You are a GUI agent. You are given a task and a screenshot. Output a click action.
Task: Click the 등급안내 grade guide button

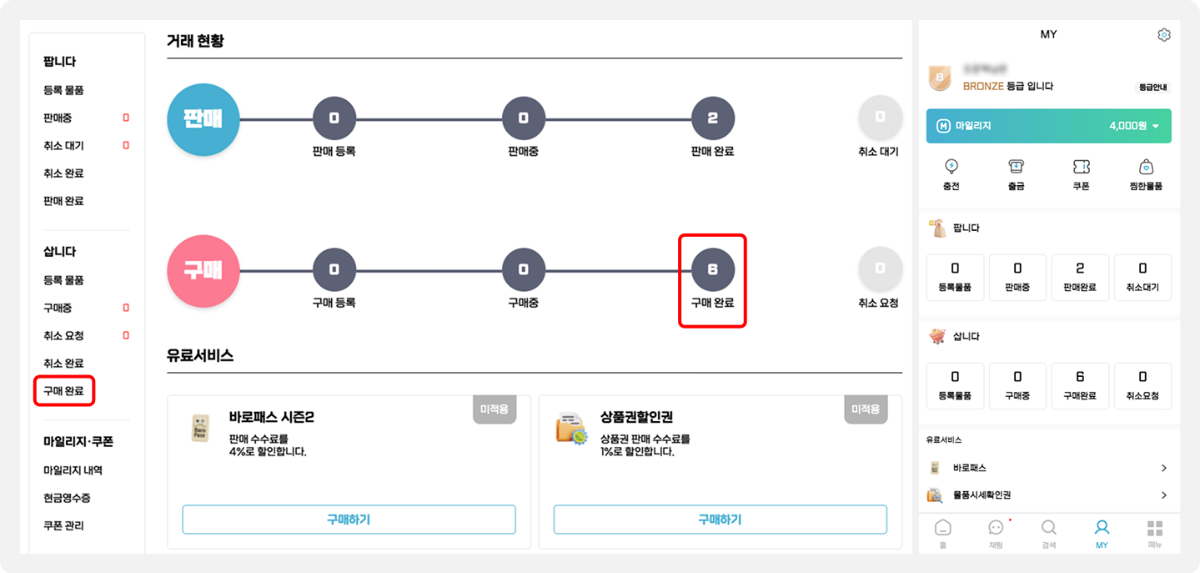pyautogui.click(x=1153, y=87)
